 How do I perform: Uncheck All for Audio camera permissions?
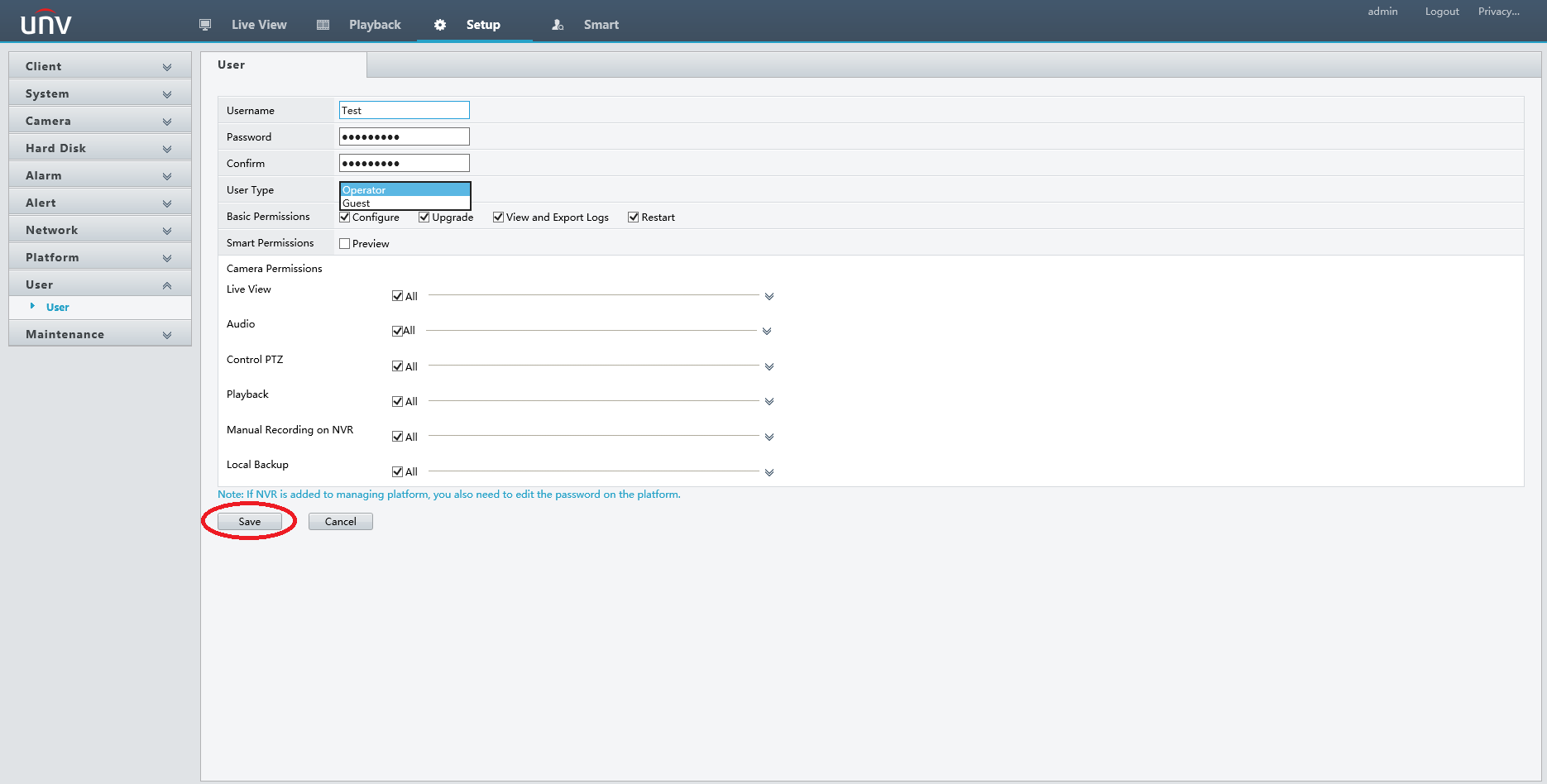397,330
